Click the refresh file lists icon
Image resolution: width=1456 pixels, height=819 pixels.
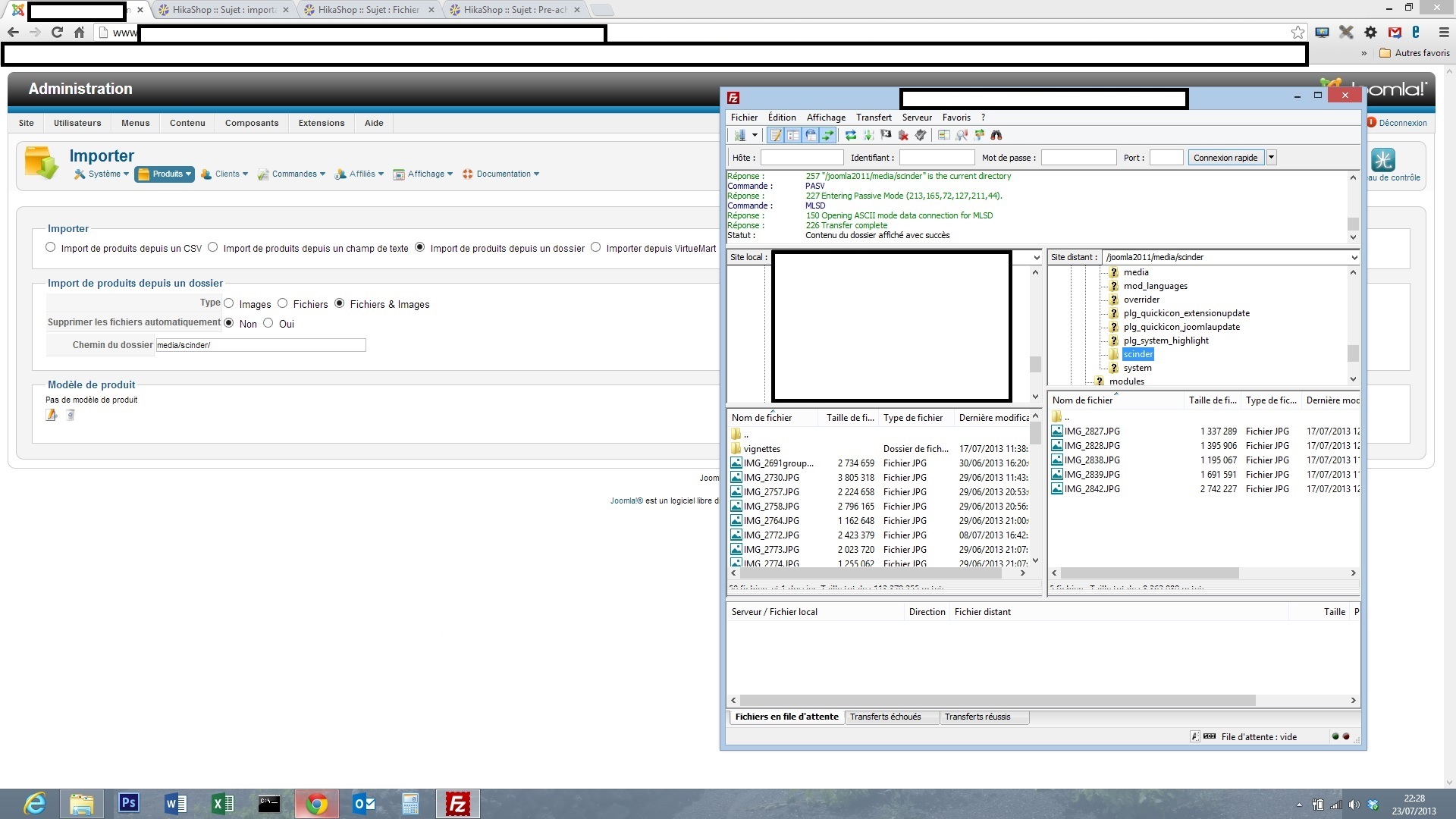851,135
